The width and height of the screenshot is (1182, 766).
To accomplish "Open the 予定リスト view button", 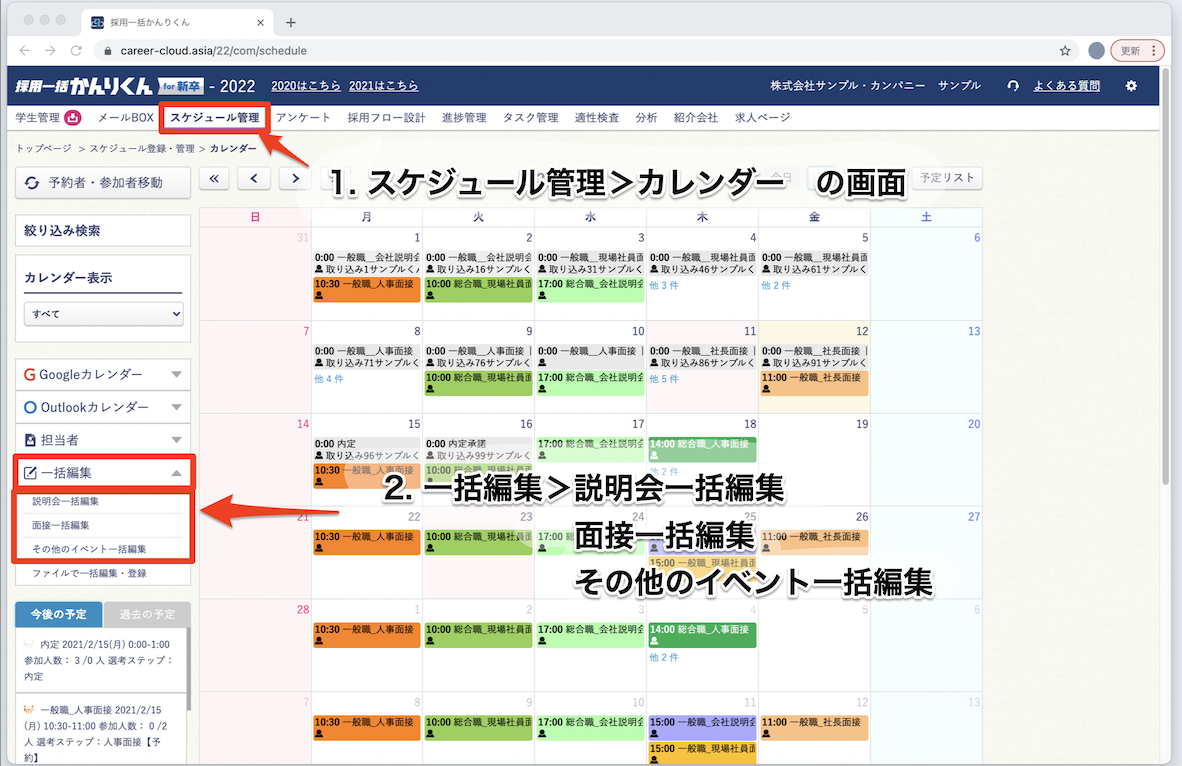I will click(946, 178).
